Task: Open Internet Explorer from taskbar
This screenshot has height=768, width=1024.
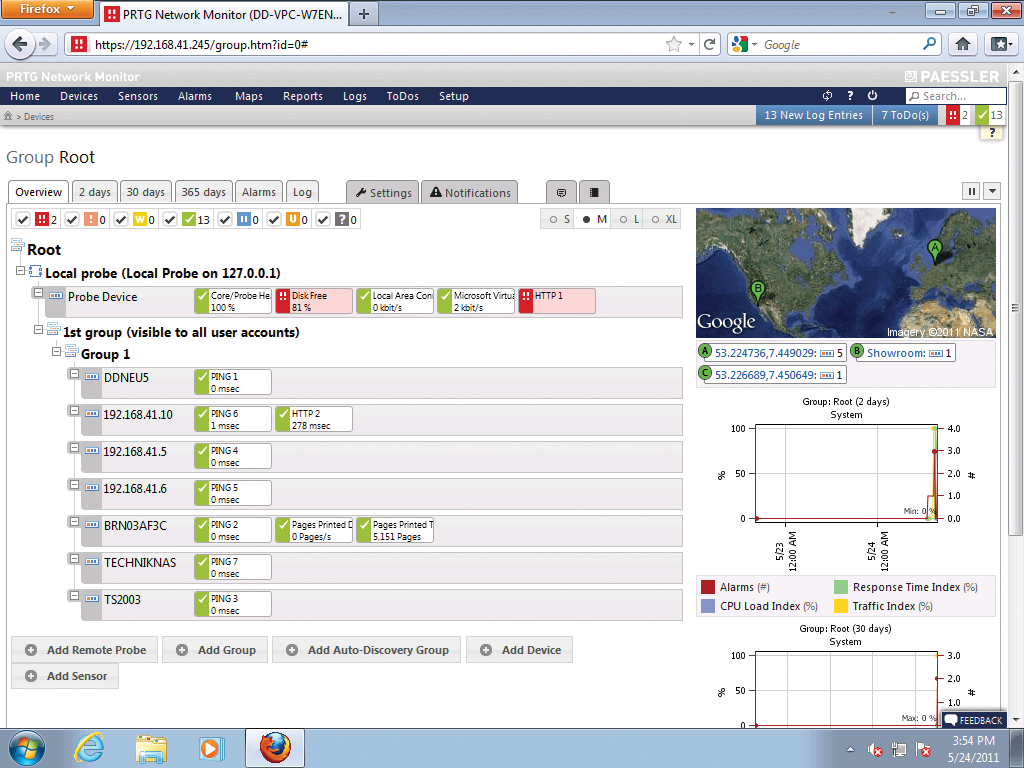Action: (x=89, y=748)
